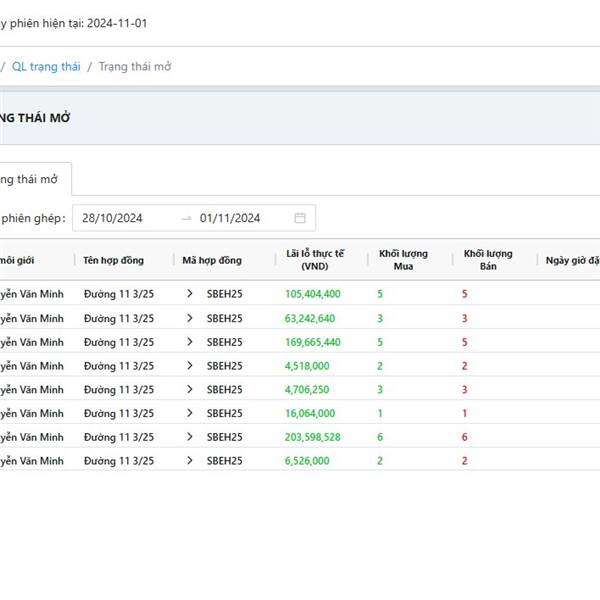Expand row with profit 4,706,250
Image resolution: width=600 pixels, height=600 pixels.
[189, 389]
